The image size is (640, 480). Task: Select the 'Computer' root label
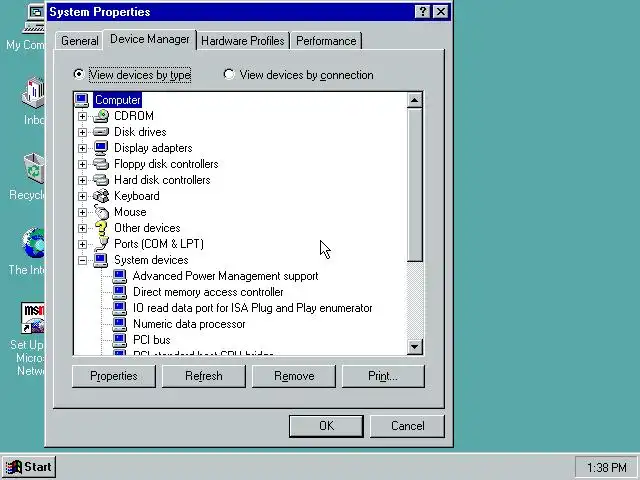118,100
